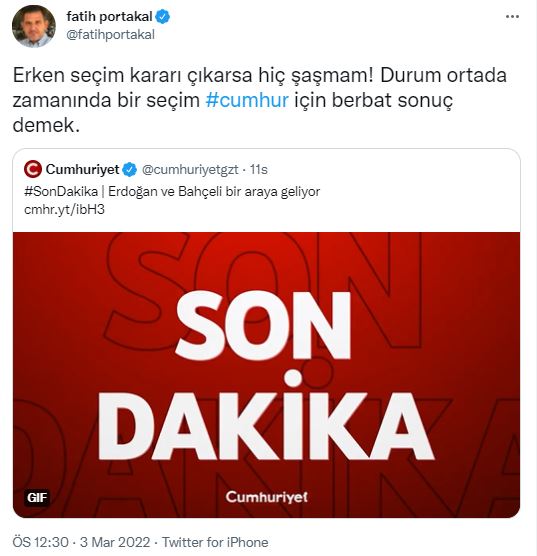Open fatih portakal's profile avatar photo
Screen dimensions: 537x556
[x=34, y=26]
